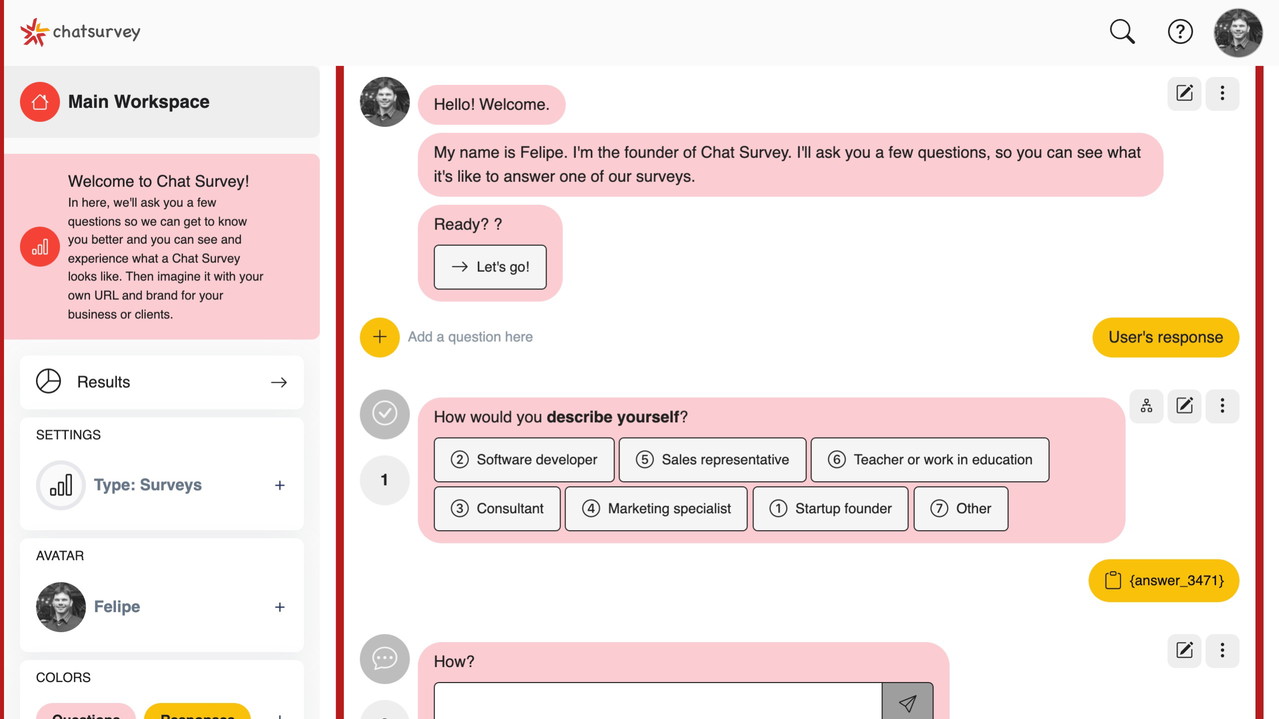Image resolution: width=1279 pixels, height=719 pixels.
Task: Click the User's response button
Action: (x=1165, y=337)
